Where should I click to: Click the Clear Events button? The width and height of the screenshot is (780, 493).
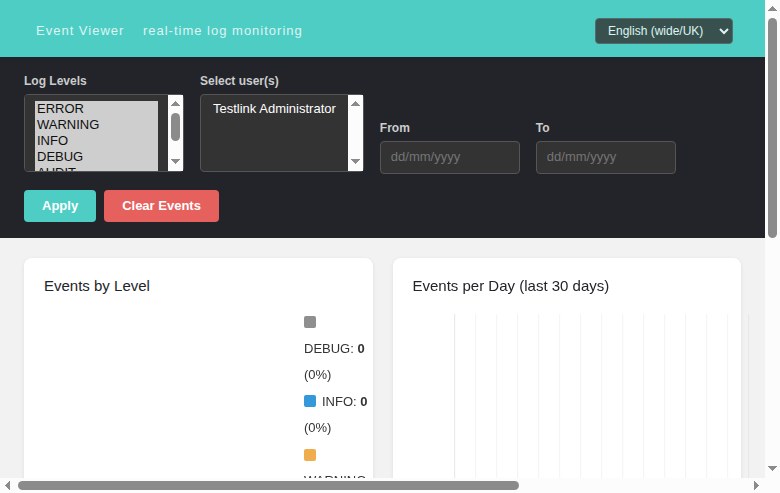click(161, 206)
